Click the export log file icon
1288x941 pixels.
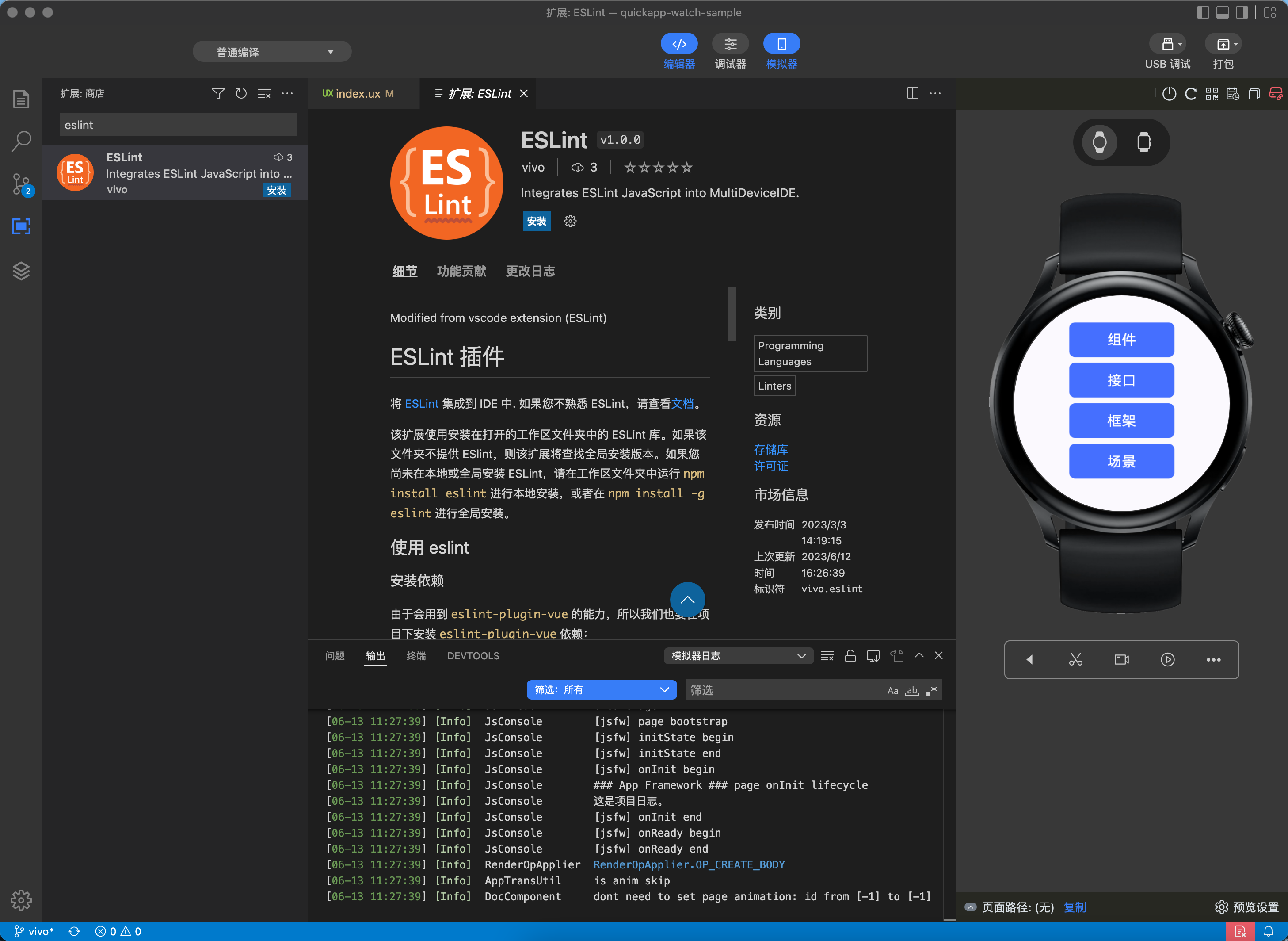[x=897, y=656]
